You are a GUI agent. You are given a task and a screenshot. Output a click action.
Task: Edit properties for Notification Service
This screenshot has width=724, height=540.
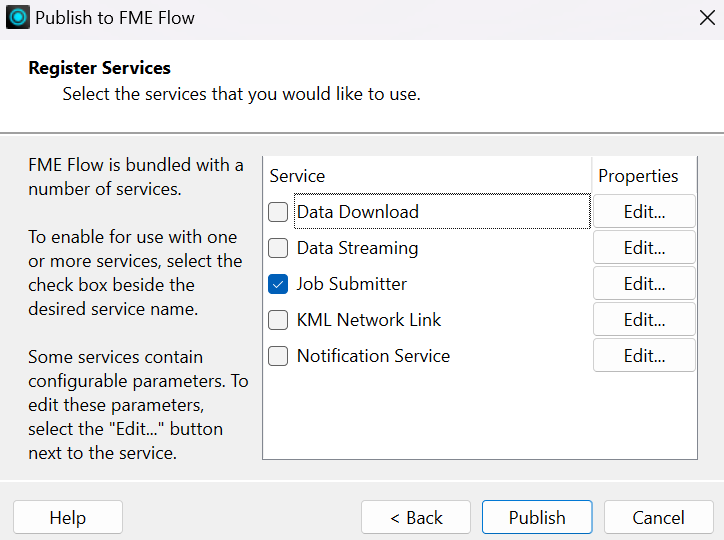[x=644, y=355]
